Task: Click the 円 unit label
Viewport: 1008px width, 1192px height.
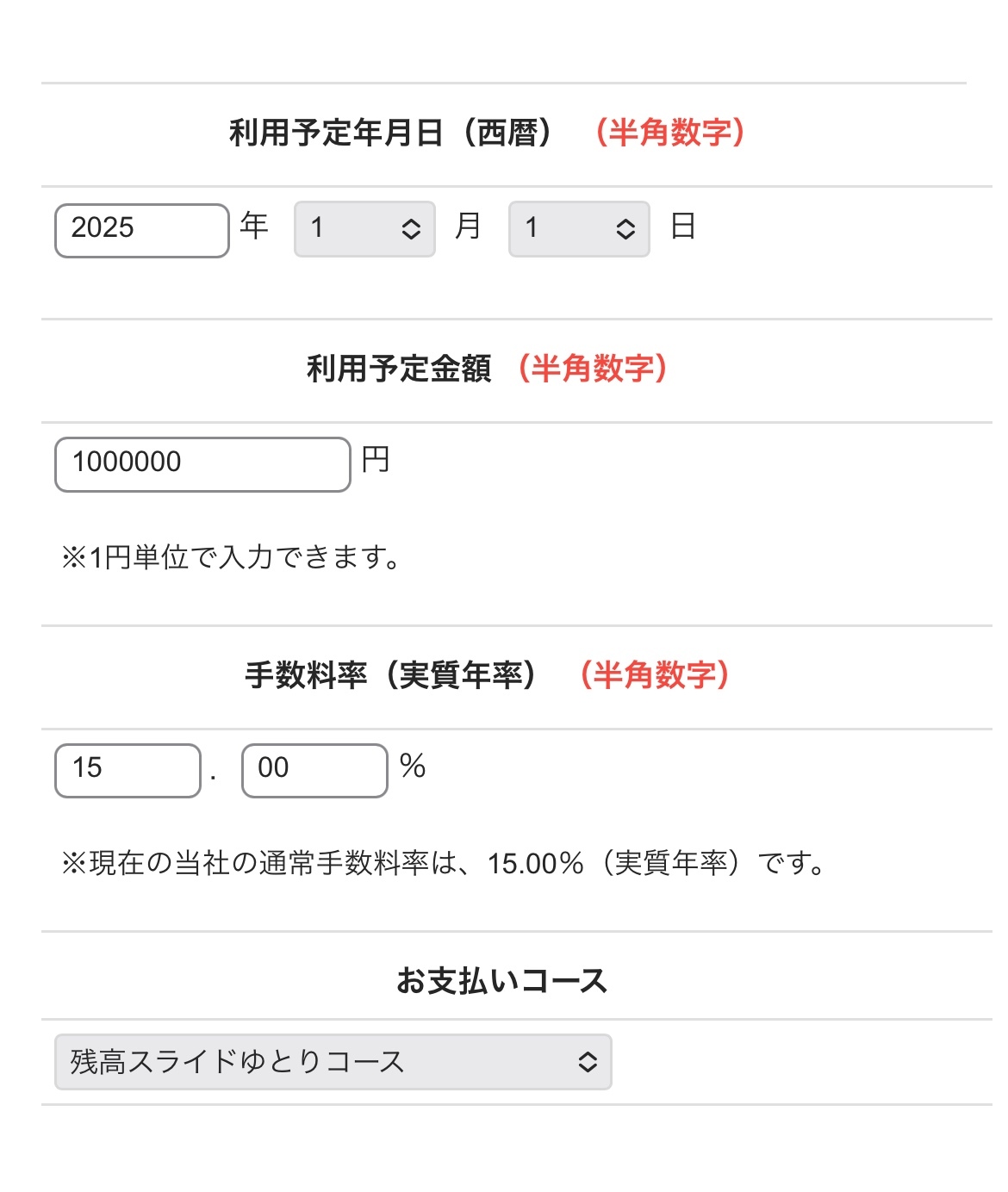Action: tap(376, 460)
